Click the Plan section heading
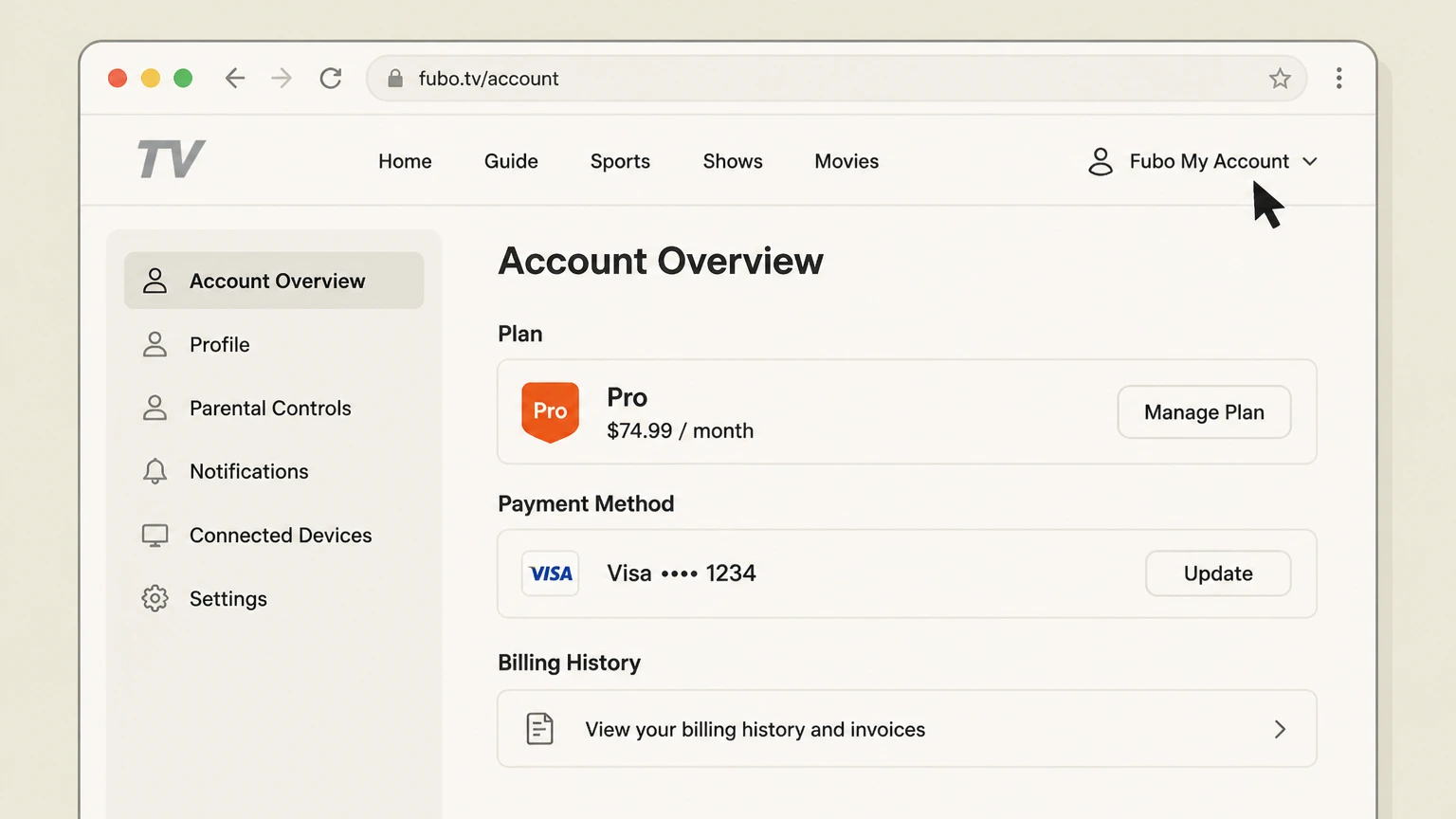Image resolution: width=1456 pixels, height=819 pixels. pos(520,334)
